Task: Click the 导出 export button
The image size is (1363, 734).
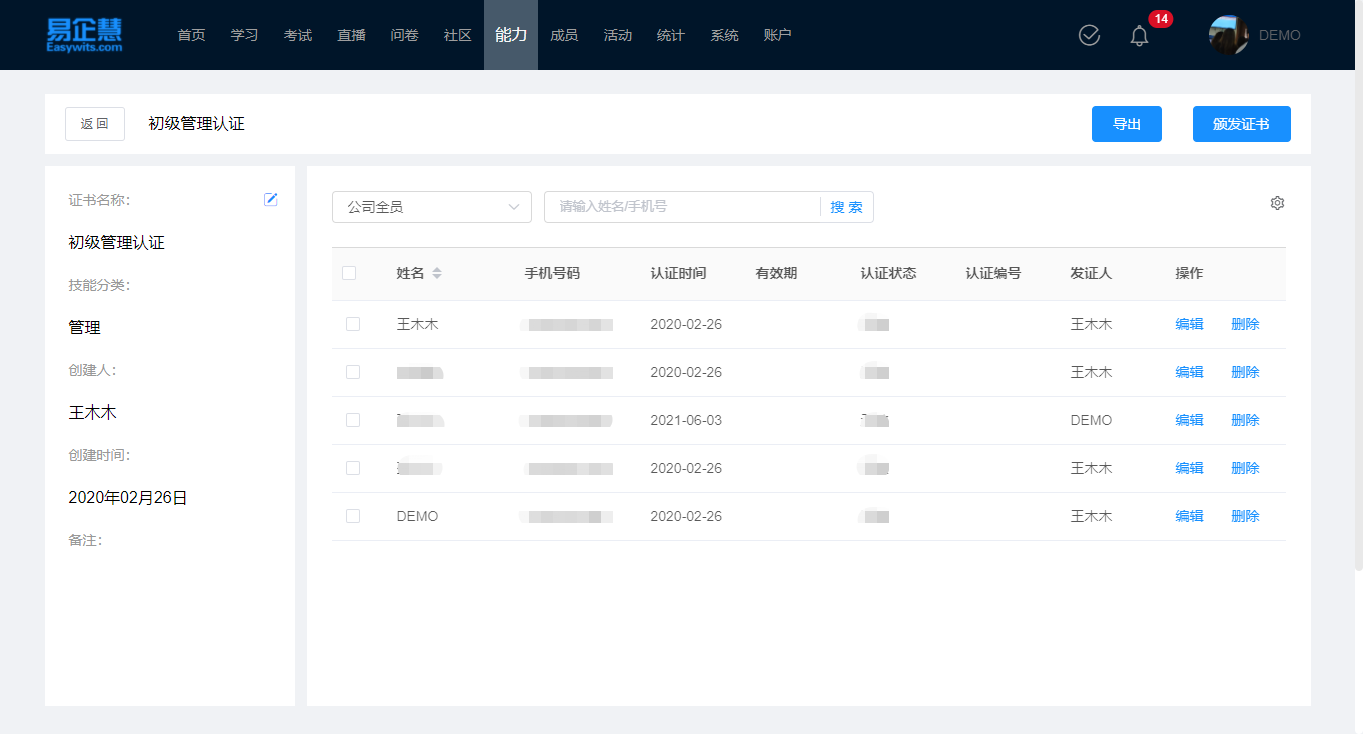Action: coord(1127,124)
